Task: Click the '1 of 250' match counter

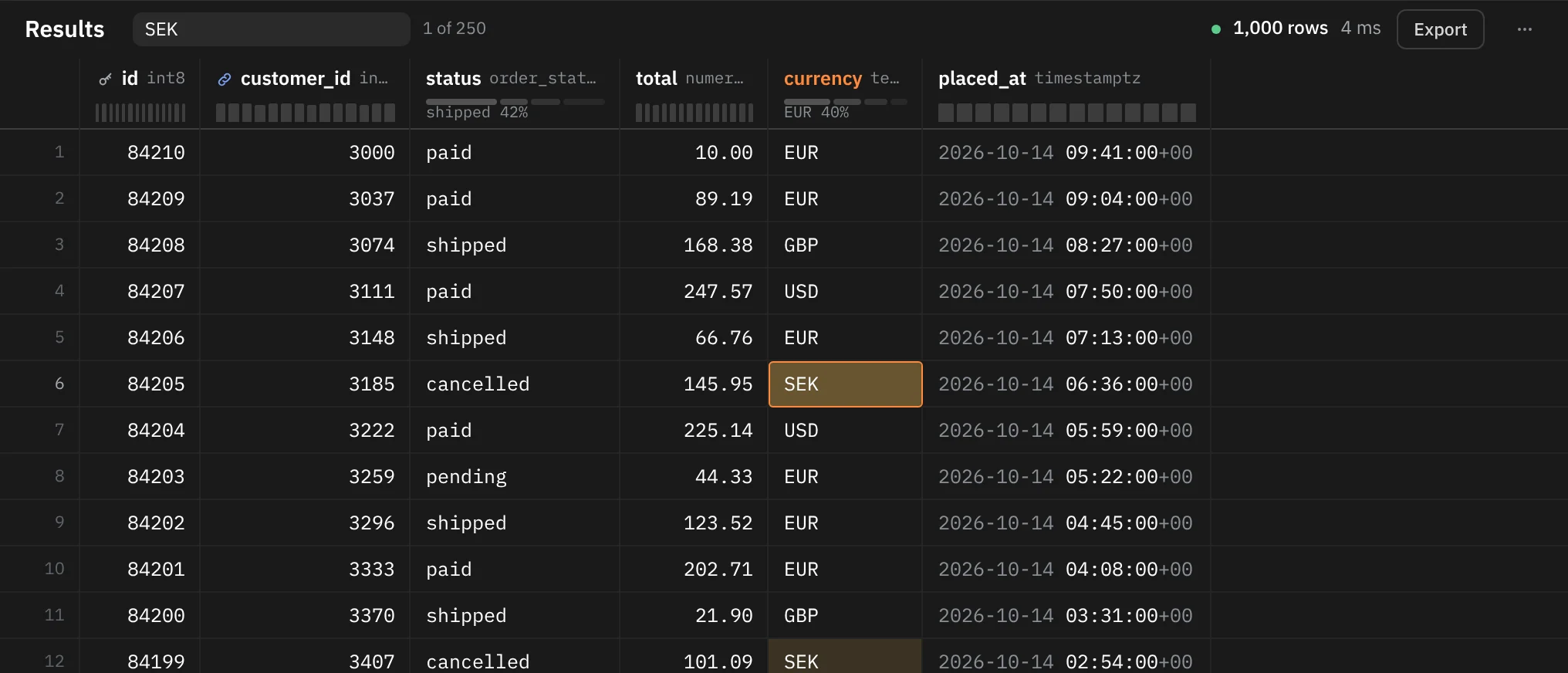Action: click(x=455, y=29)
